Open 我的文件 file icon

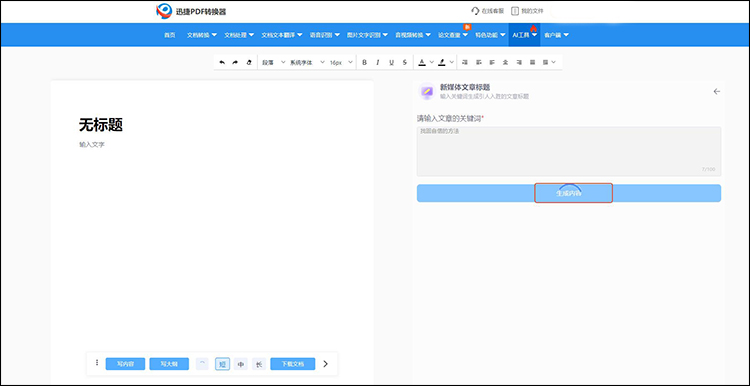click(515, 11)
